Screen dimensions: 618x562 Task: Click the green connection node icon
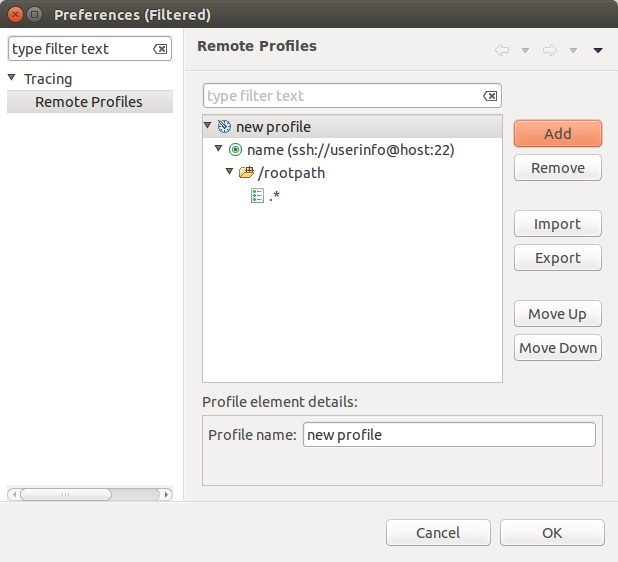click(x=235, y=150)
